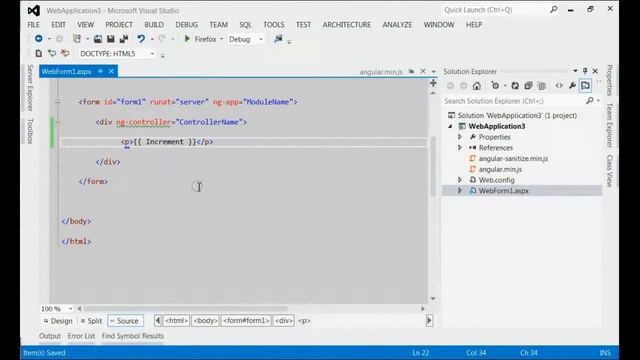Open the EDIT menu
The height and width of the screenshot is (360, 640).
point(58,24)
